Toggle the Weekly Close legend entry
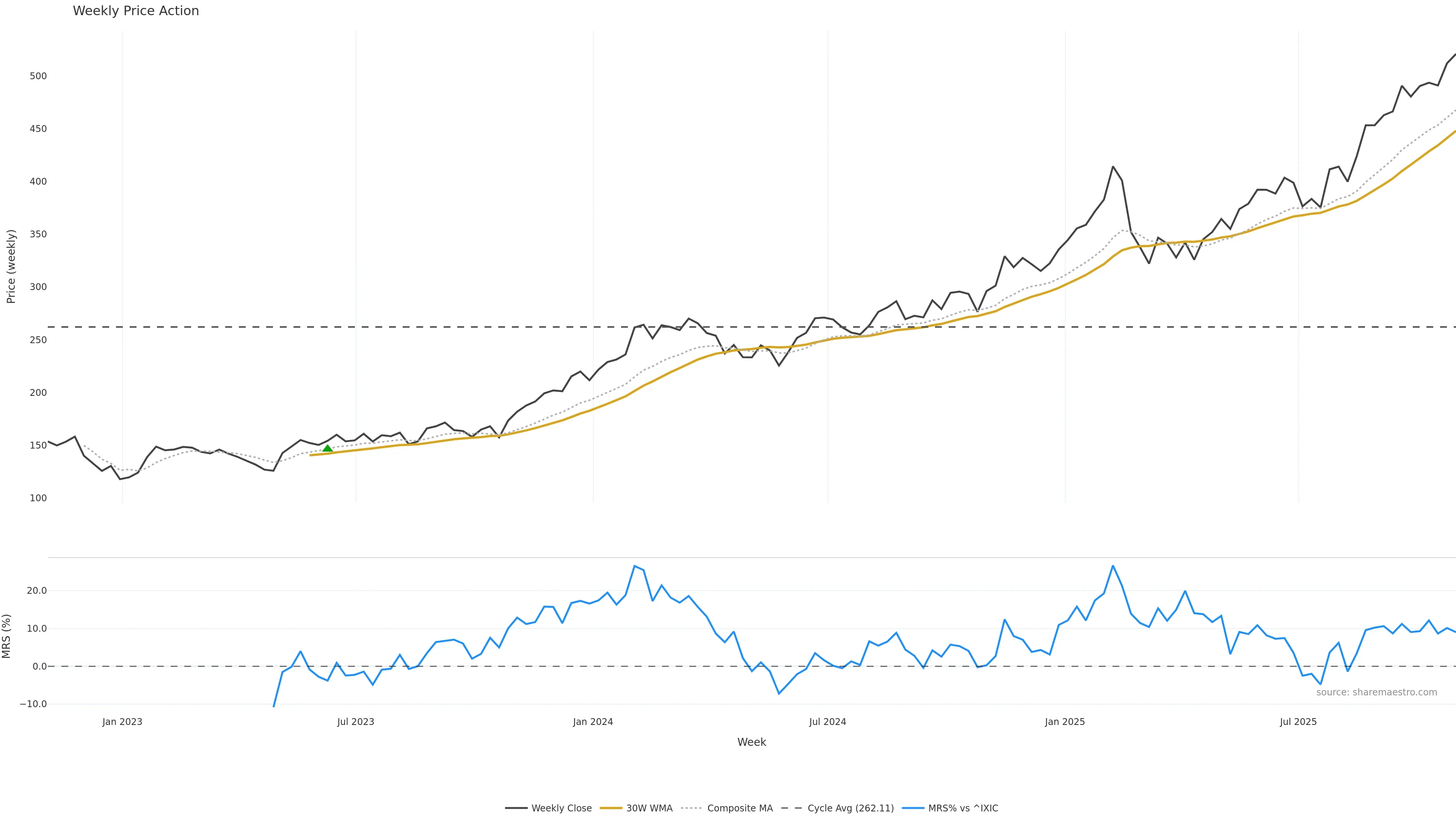 pyautogui.click(x=561, y=808)
